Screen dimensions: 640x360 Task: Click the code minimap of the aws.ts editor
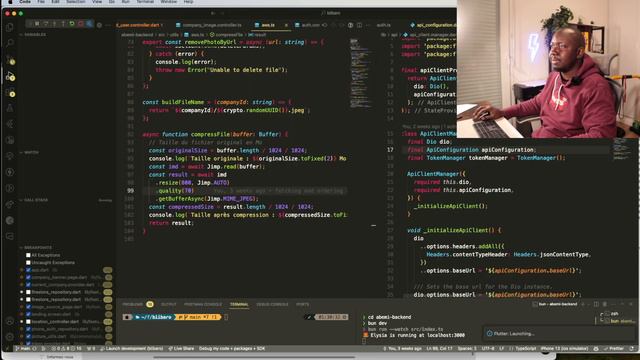[360, 73]
